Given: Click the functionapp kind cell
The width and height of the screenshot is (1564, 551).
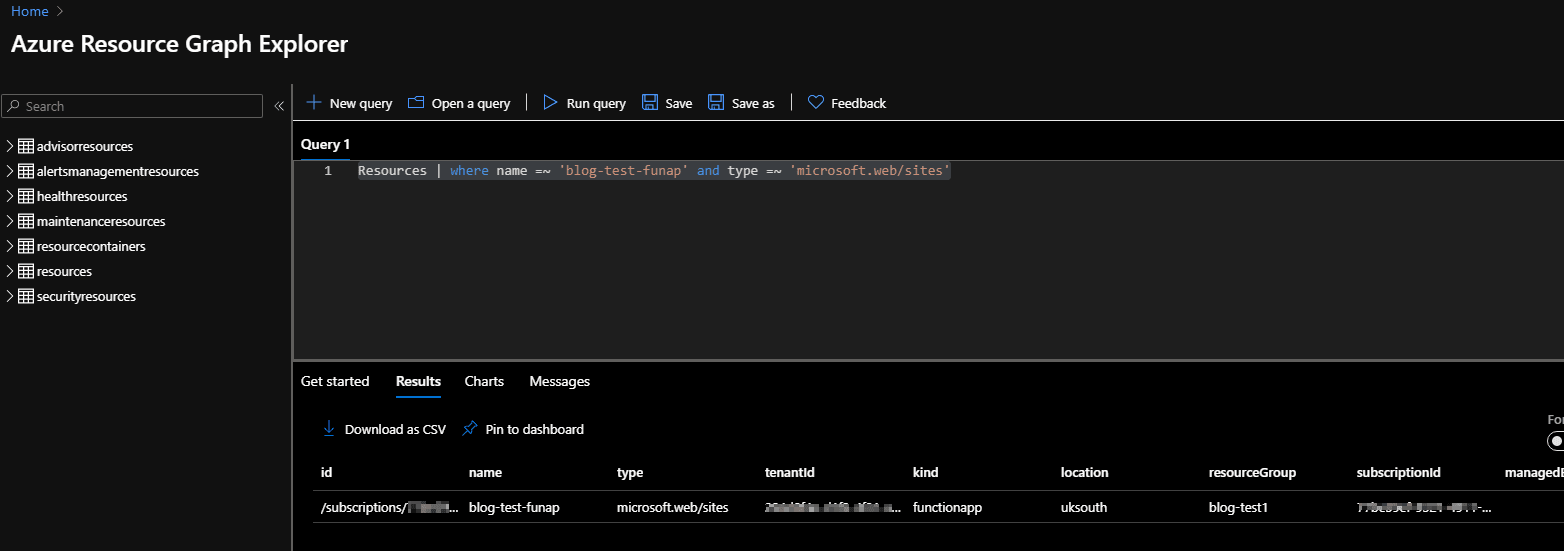Looking at the screenshot, I should point(948,507).
